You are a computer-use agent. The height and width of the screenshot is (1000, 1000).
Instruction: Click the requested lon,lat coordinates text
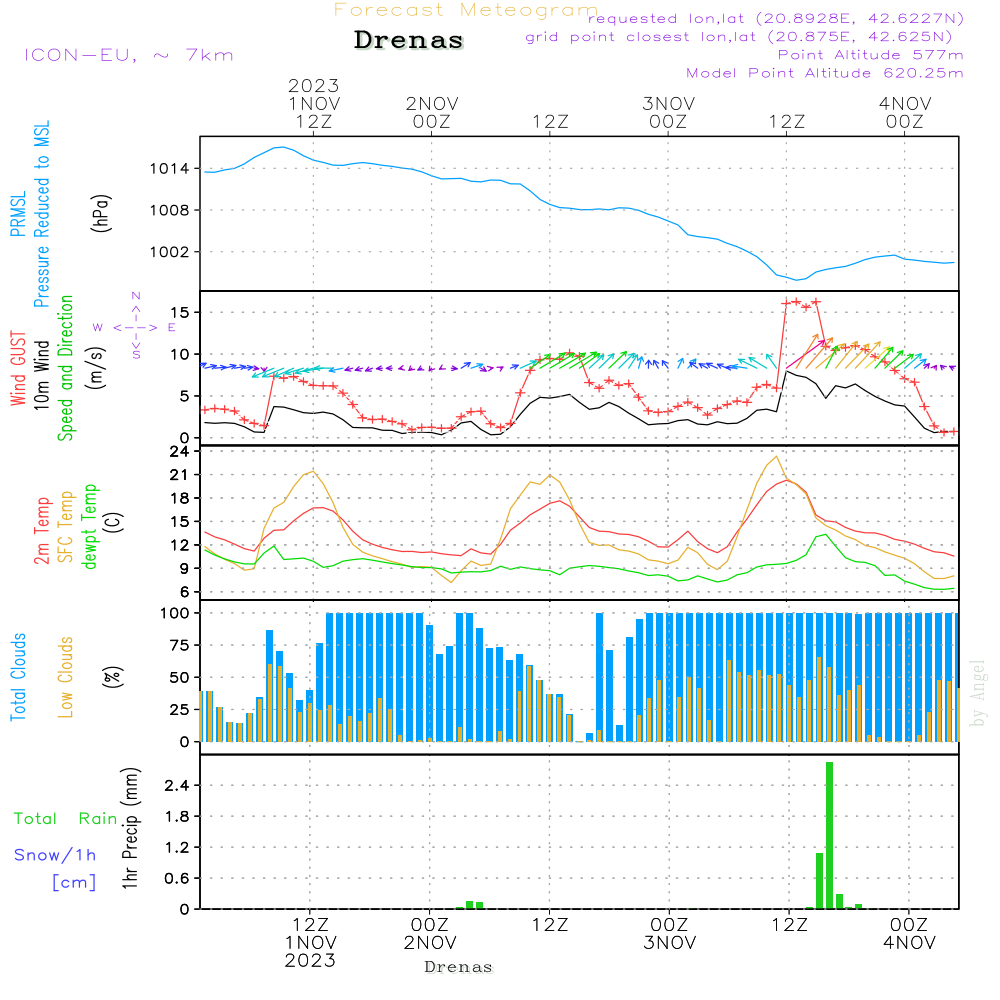pos(776,18)
